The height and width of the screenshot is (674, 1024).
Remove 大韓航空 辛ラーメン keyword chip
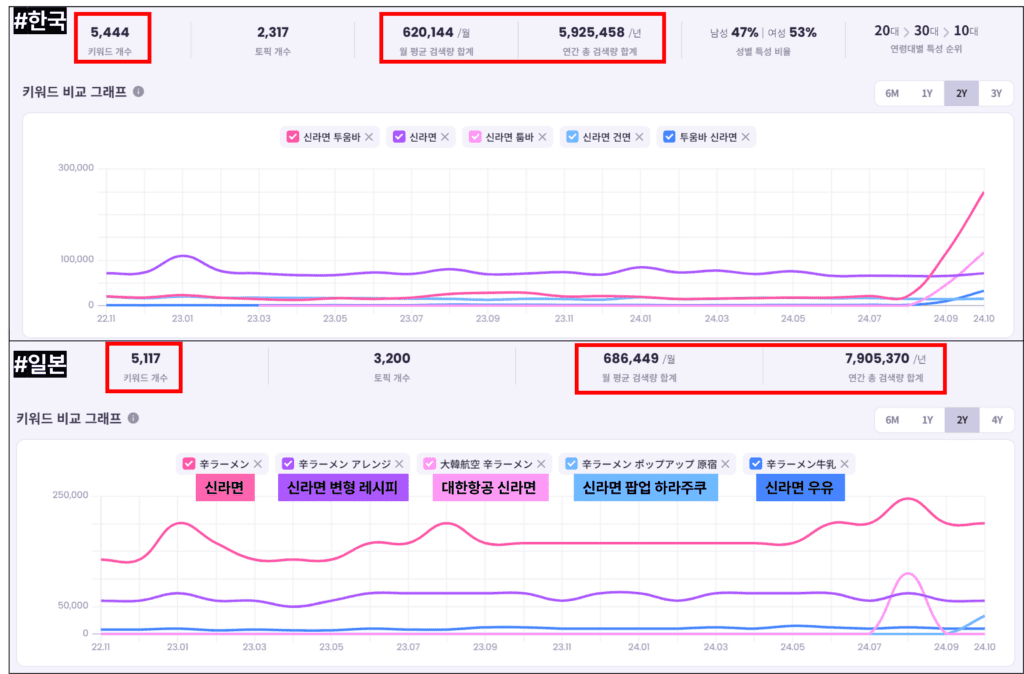click(x=541, y=464)
